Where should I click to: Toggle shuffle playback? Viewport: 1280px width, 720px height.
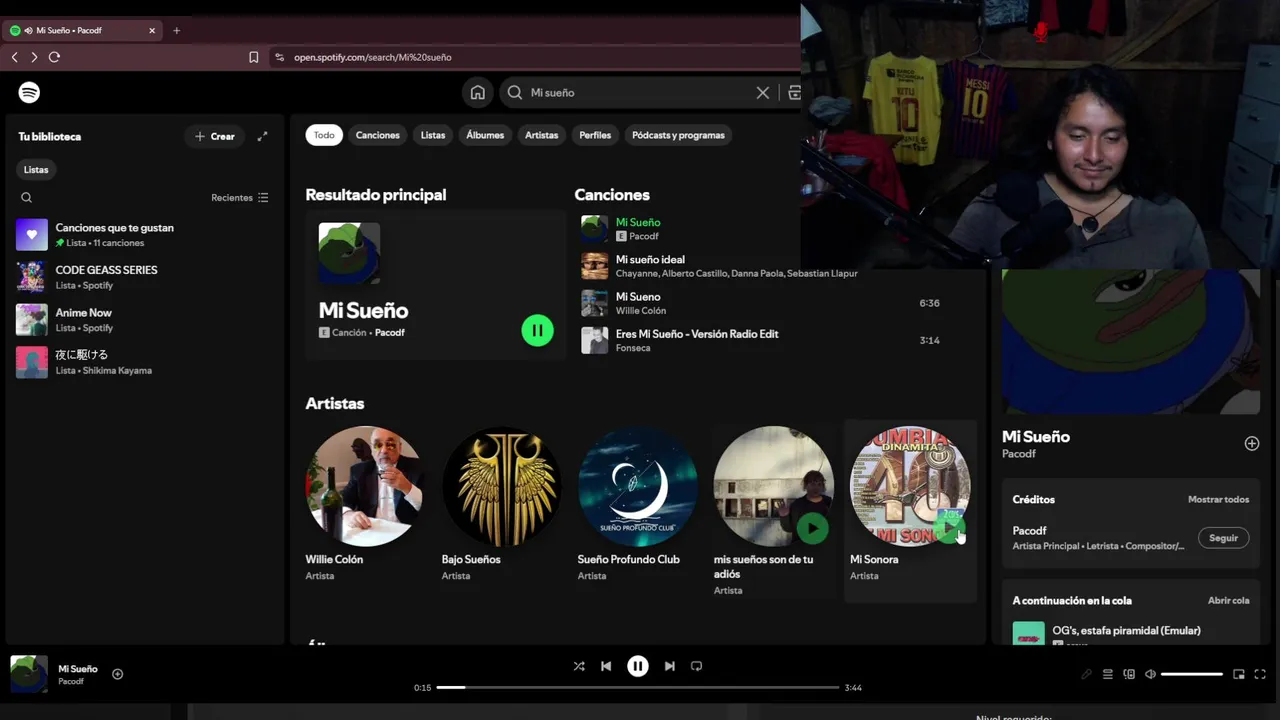(579, 666)
